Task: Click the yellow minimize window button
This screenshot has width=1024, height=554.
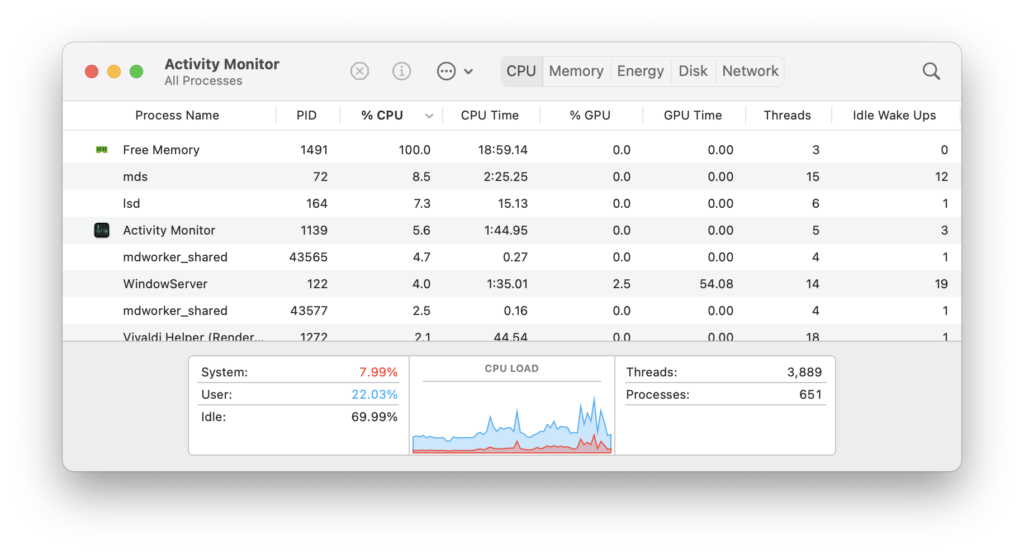Action: [114, 71]
